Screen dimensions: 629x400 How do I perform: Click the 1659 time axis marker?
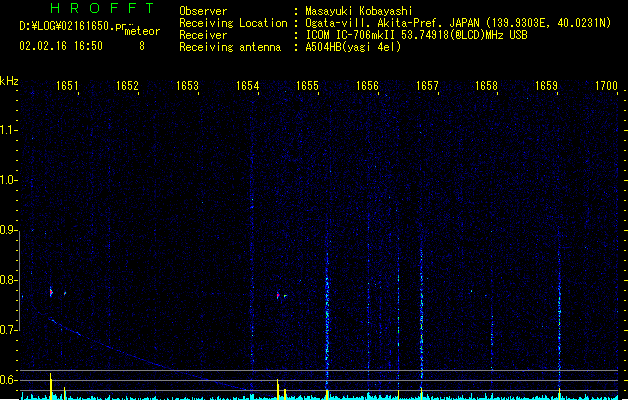click(546, 86)
